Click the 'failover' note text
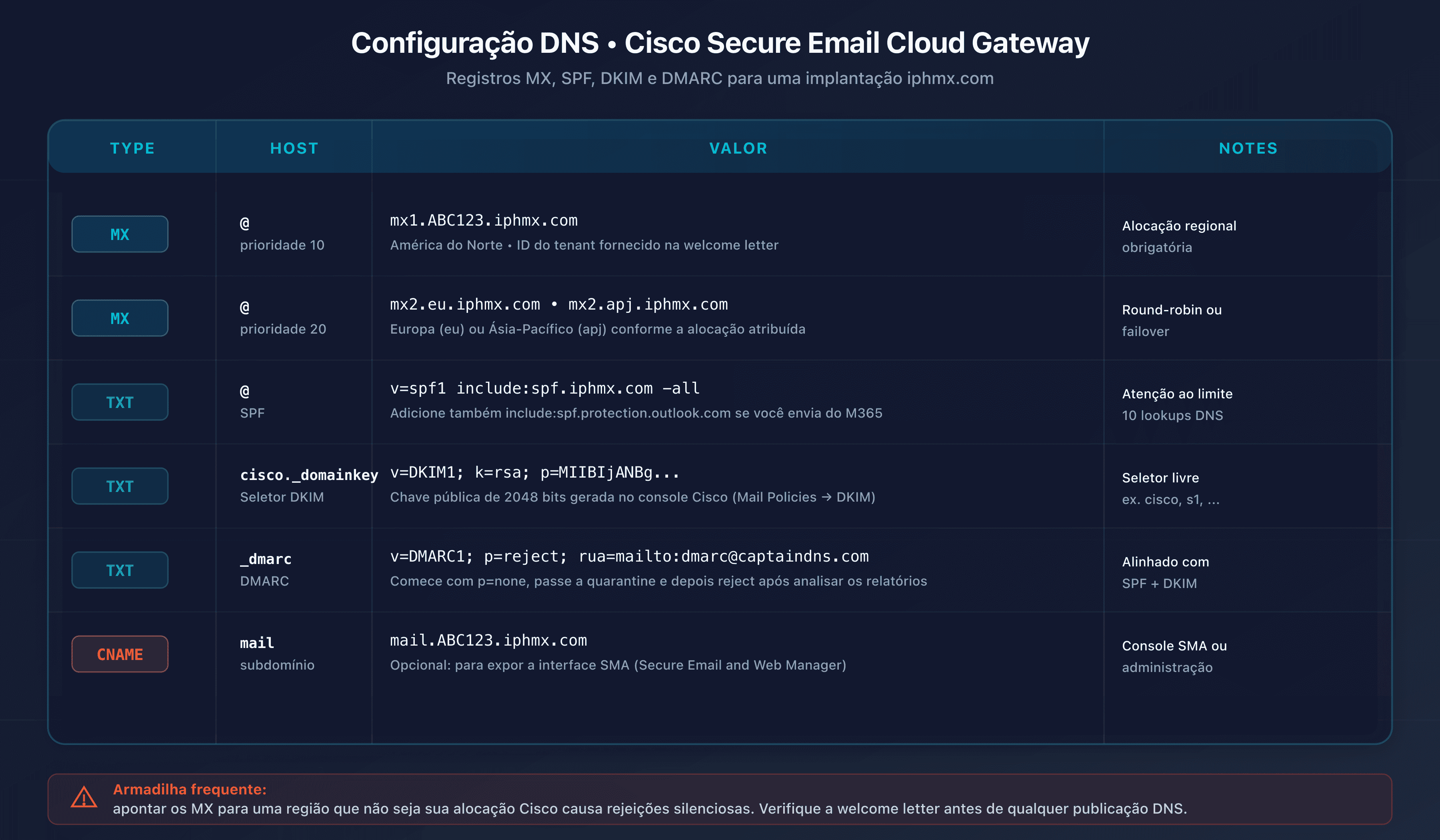Viewport: 1440px width, 840px height. coord(1145,332)
